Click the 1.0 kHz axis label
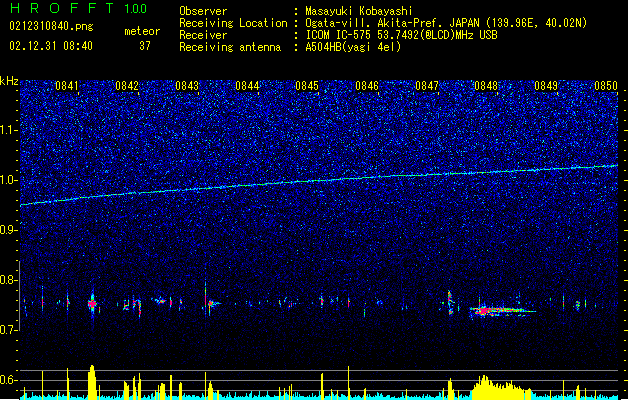The image size is (629, 400). coord(8,180)
